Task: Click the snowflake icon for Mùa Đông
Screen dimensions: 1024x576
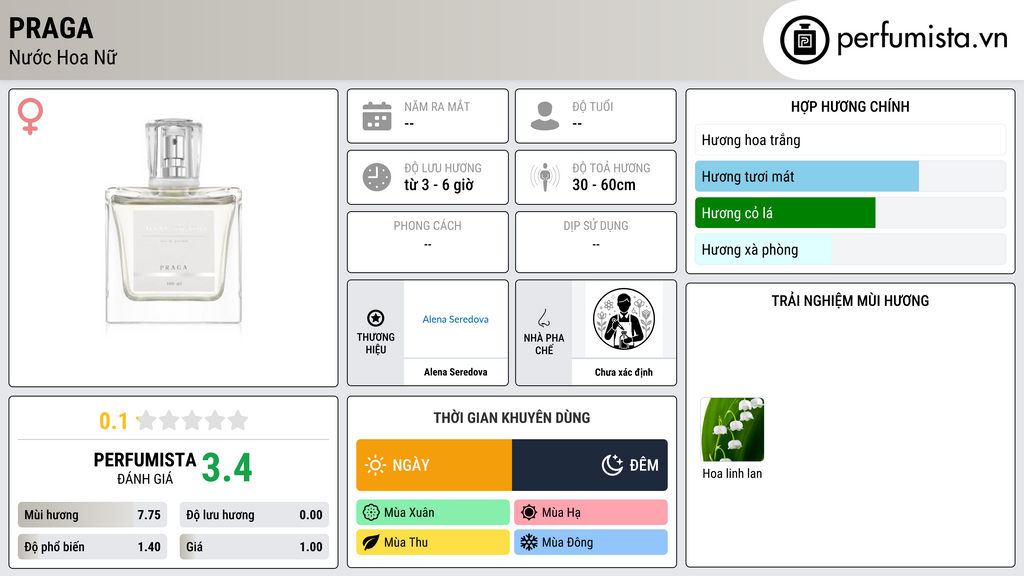Action: [x=529, y=542]
